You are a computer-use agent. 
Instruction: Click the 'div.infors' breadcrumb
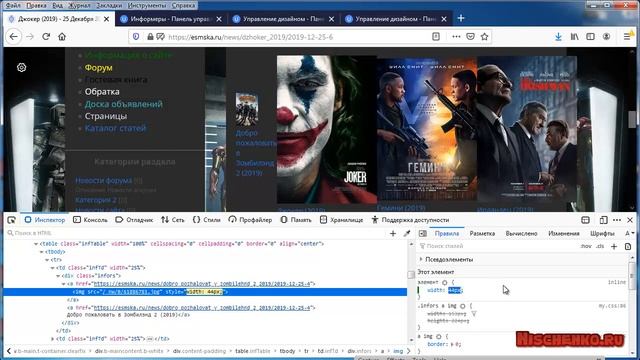tap(359, 351)
